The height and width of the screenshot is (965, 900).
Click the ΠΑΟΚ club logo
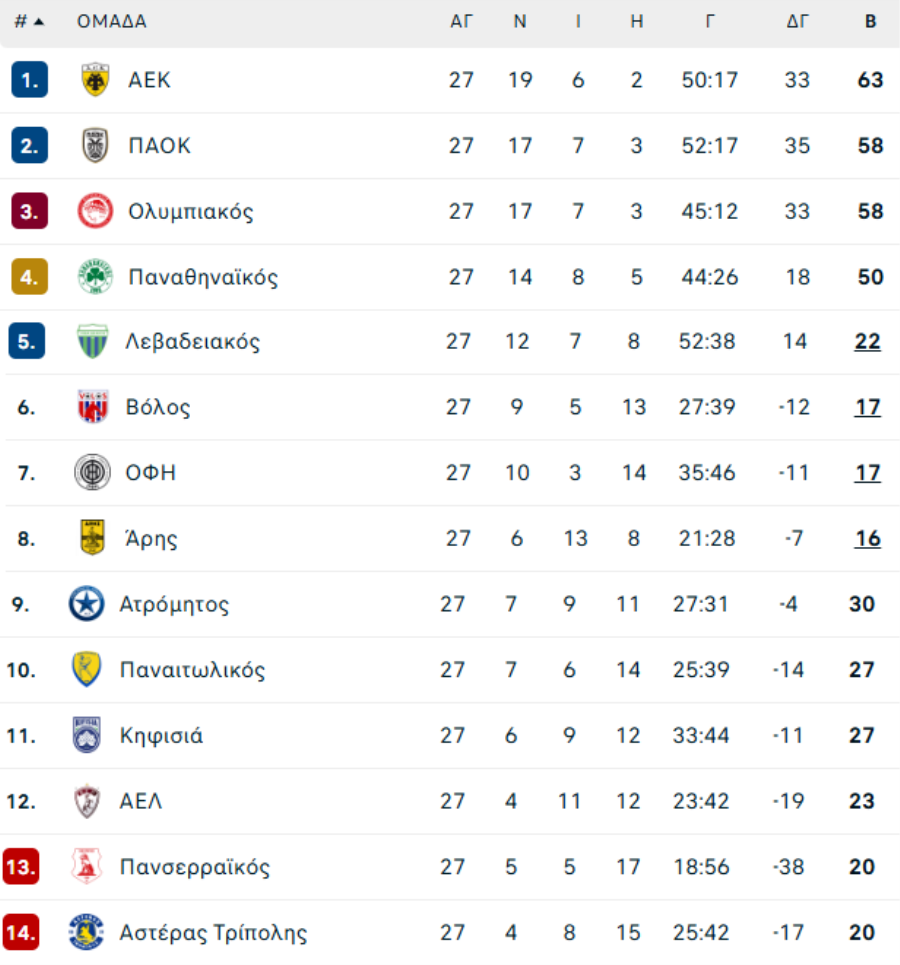click(95, 146)
